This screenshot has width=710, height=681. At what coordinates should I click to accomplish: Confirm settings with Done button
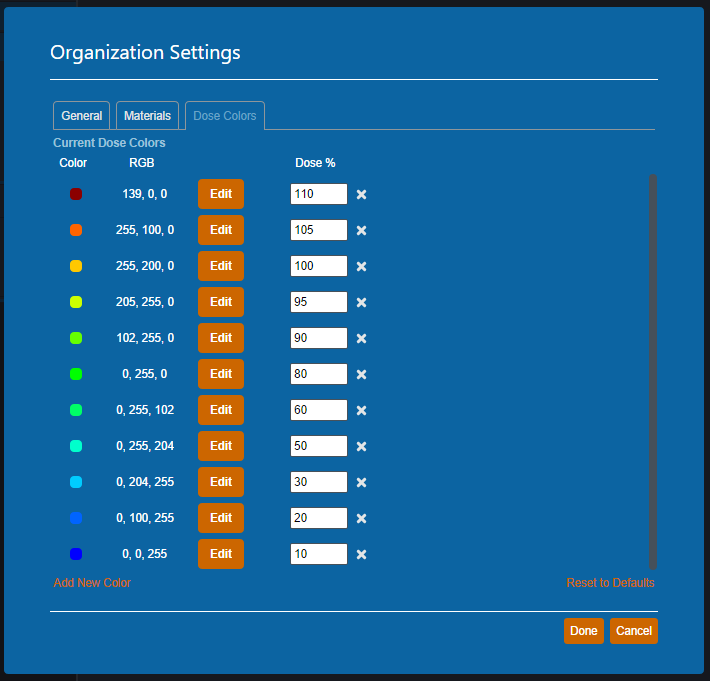point(584,631)
